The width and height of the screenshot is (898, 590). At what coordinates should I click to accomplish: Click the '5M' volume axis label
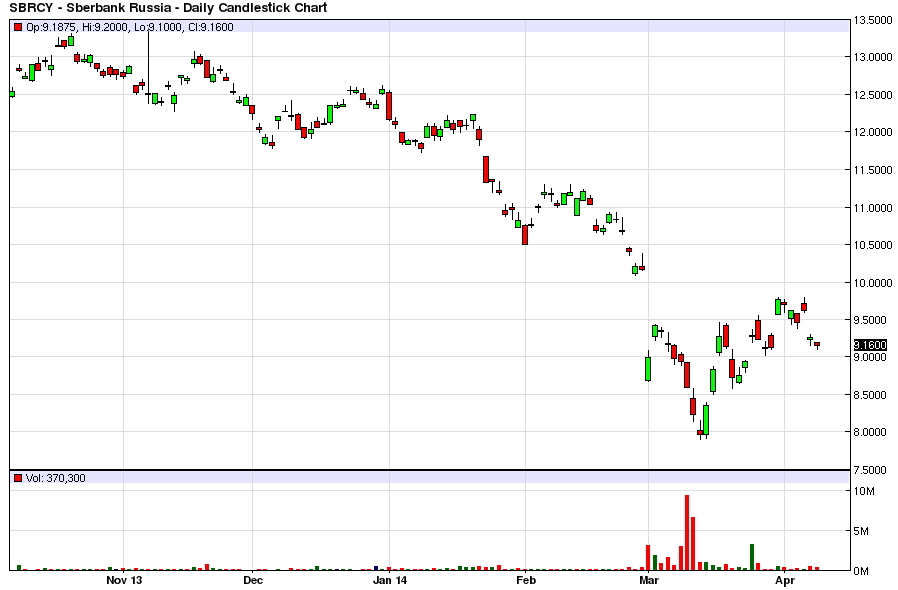(861, 532)
